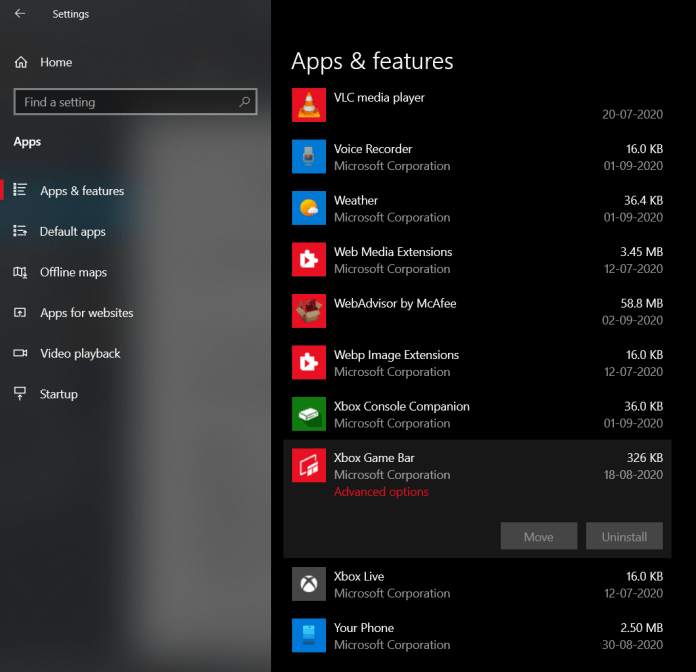Click the Move button
696x672 pixels.
point(539,536)
